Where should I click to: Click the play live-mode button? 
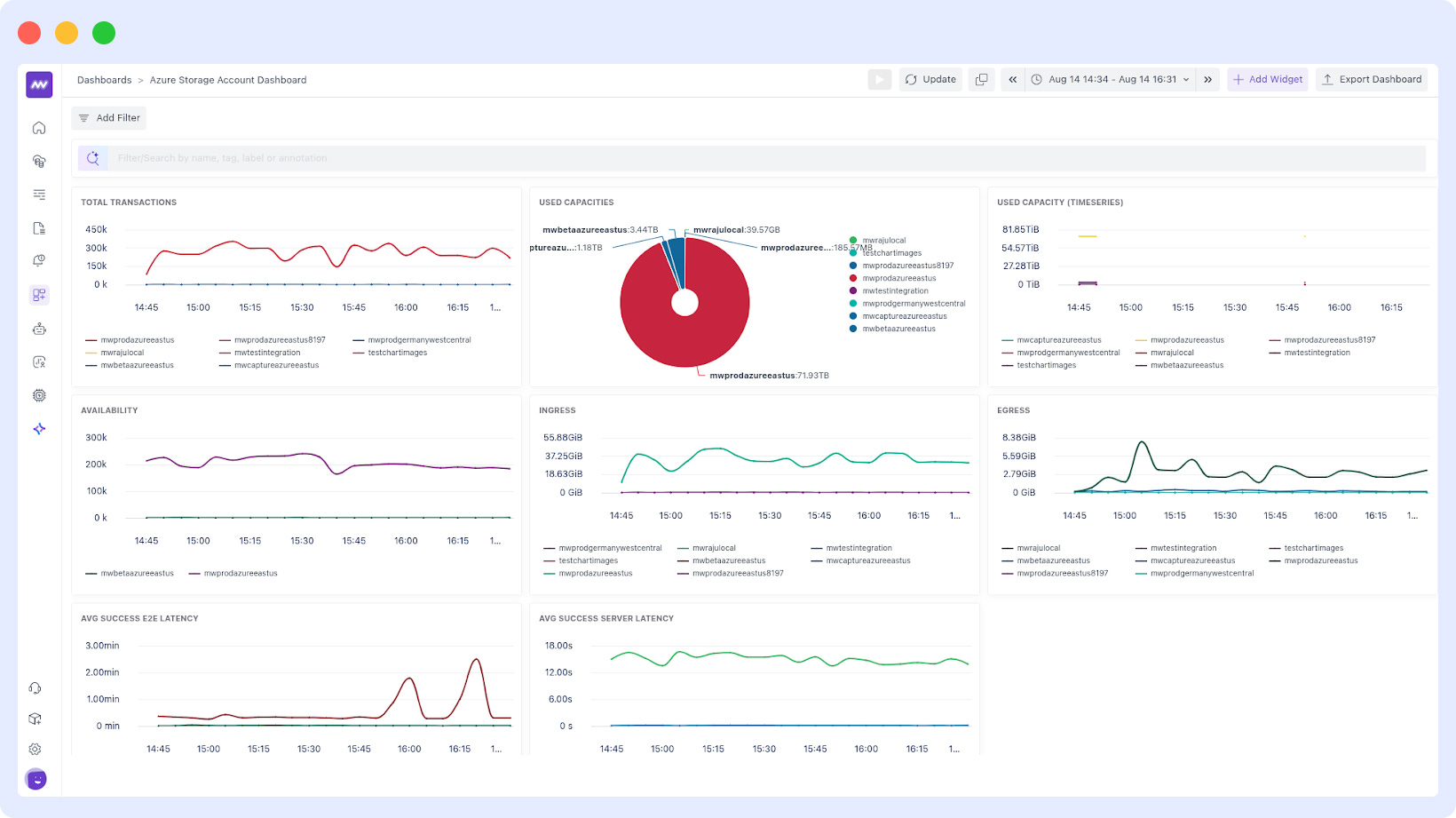pyautogui.click(x=879, y=79)
